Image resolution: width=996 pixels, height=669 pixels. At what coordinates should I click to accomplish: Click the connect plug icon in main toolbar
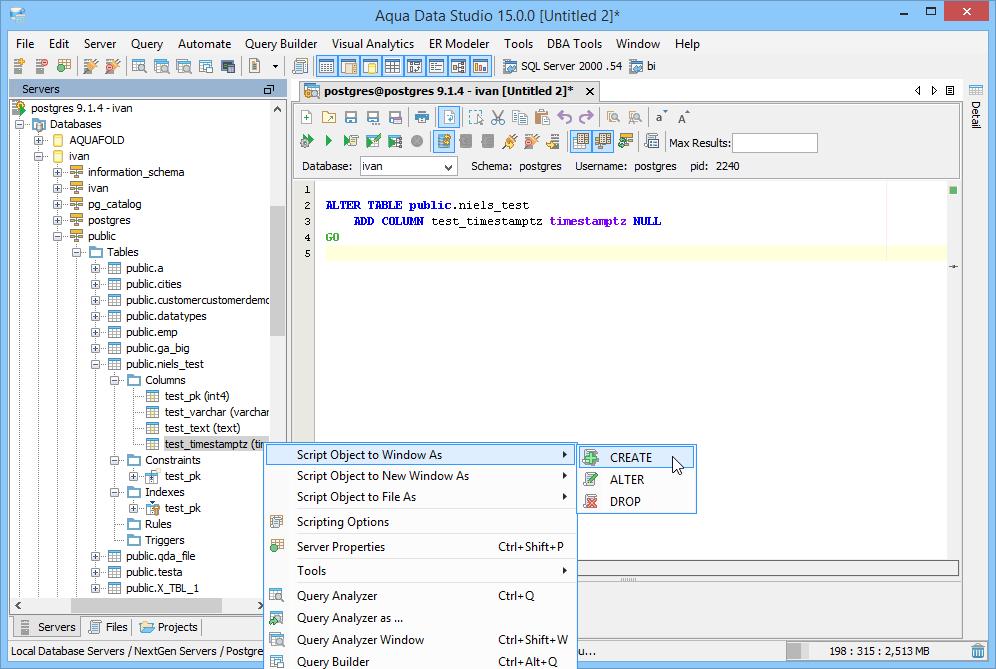click(x=91, y=65)
